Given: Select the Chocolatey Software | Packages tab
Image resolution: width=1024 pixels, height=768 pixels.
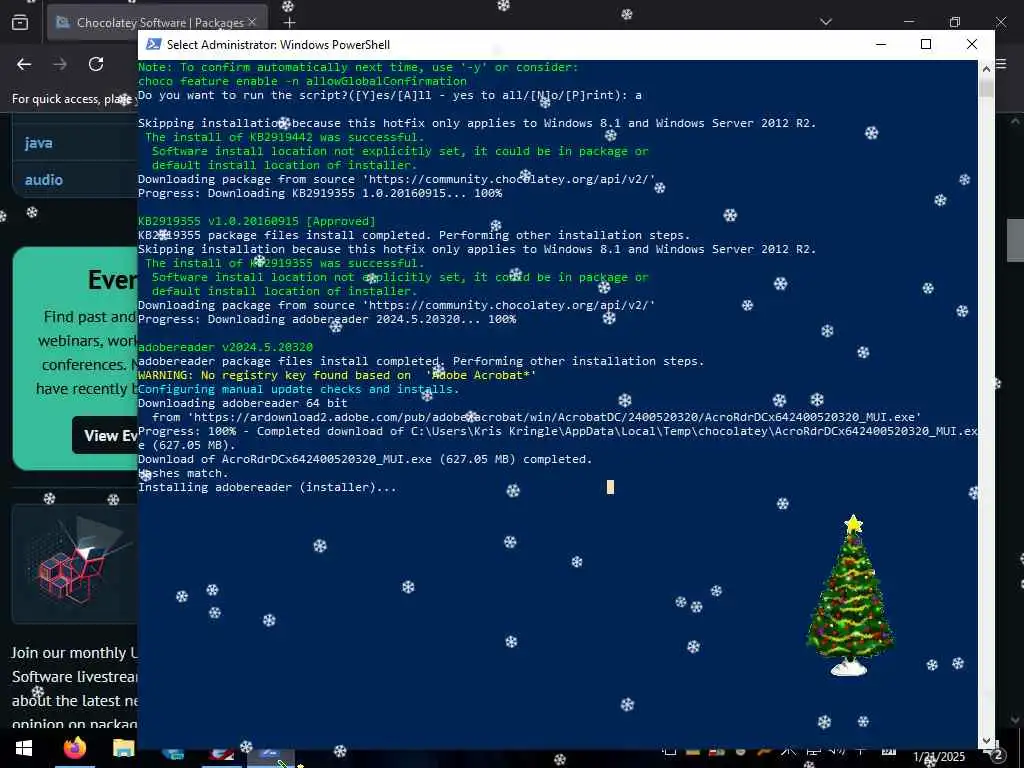Looking at the screenshot, I should click(x=157, y=23).
